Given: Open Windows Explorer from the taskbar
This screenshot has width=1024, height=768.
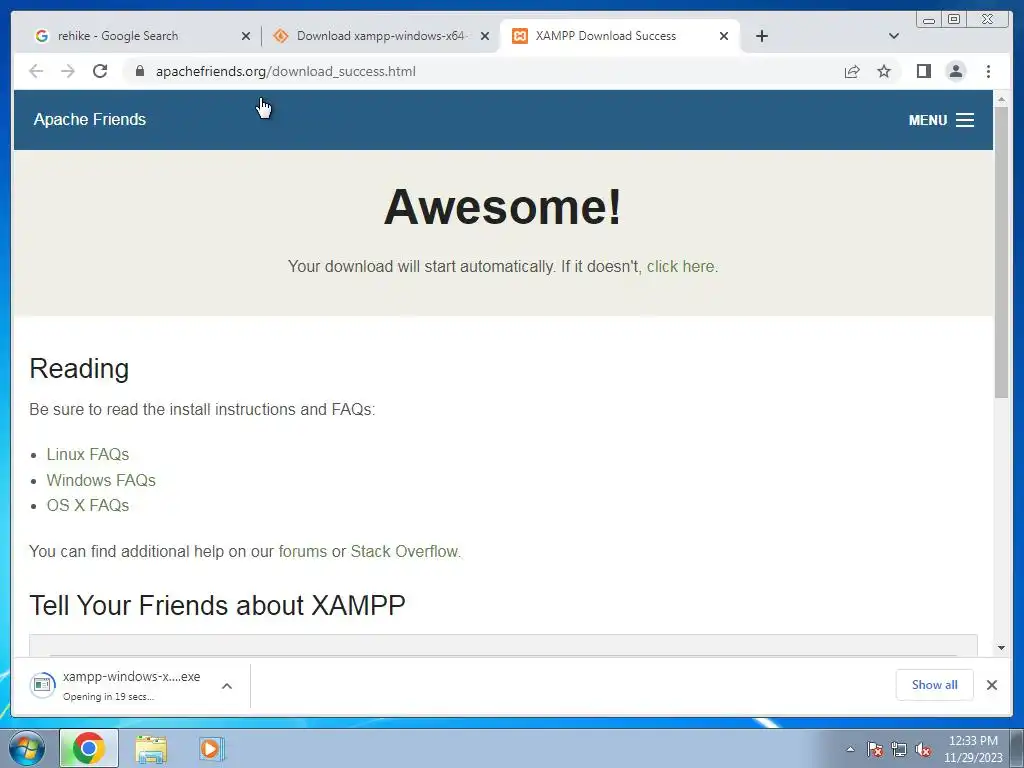Looking at the screenshot, I should click(x=152, y=749).
